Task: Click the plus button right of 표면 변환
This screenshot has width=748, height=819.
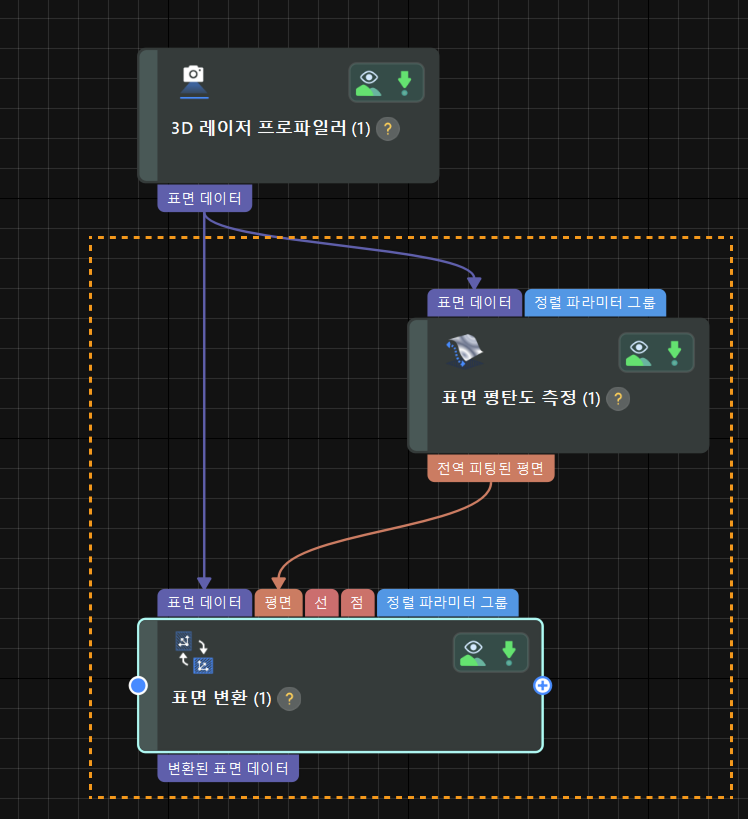Action: click(x=543, y=685)
